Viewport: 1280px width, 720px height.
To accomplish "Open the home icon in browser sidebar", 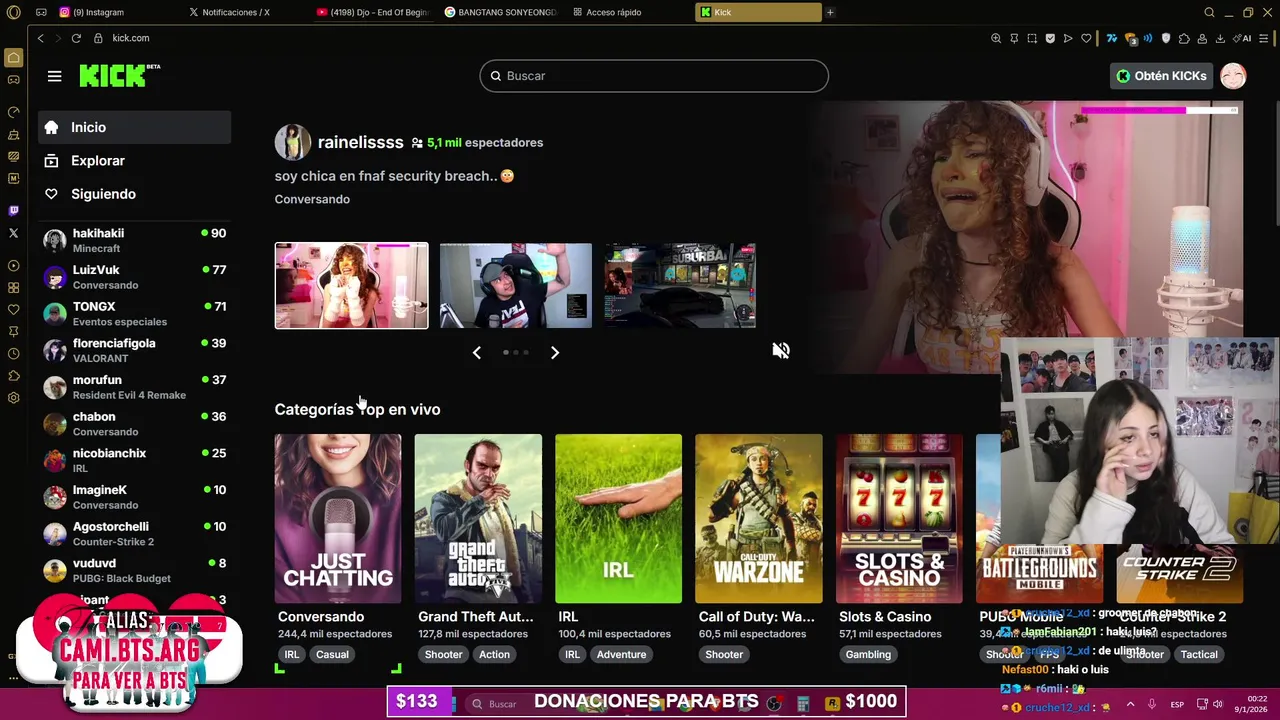I will point(13,57).
